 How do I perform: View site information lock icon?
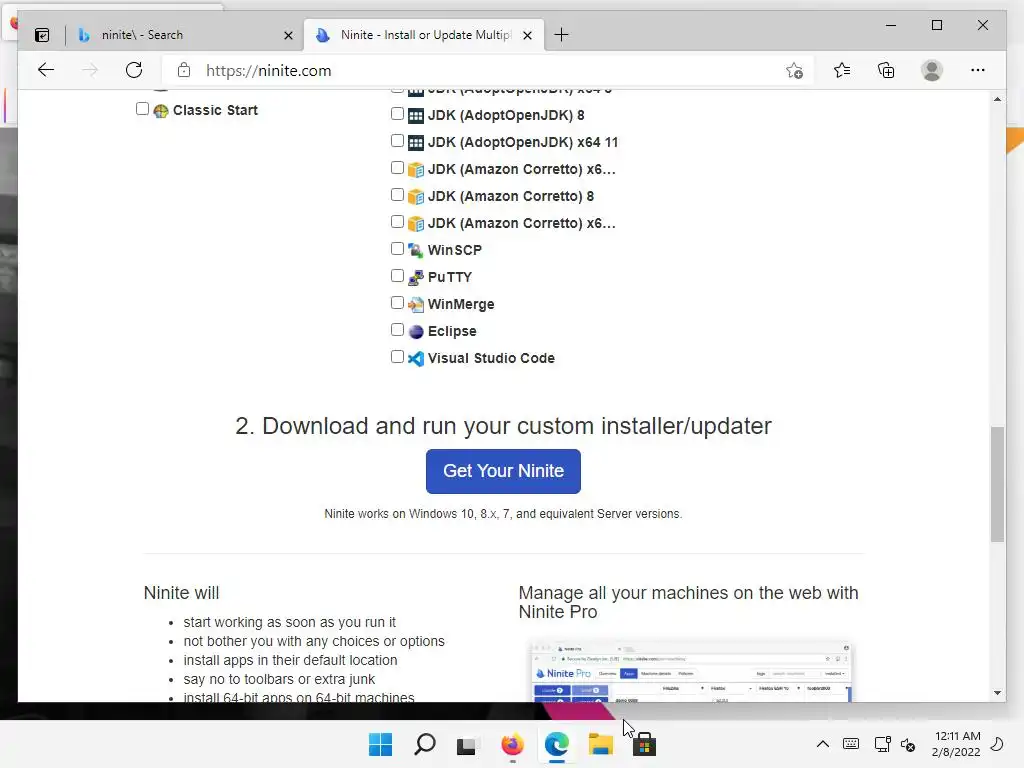(184, 71)
